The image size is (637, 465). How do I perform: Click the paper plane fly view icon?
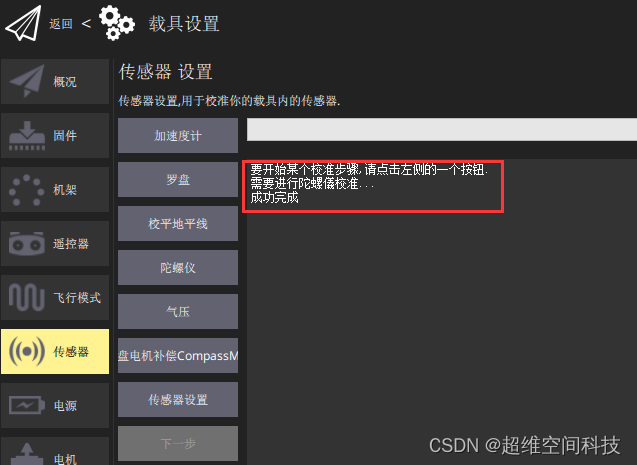pos(23,23)
